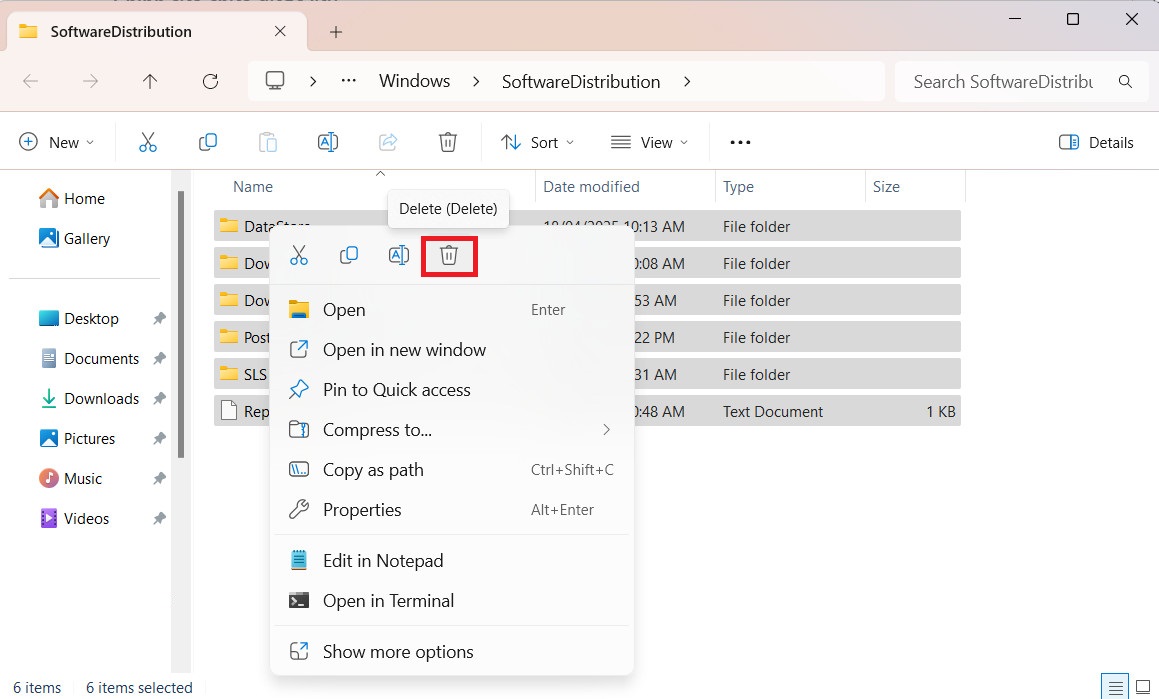Unpin Downloads from Quick access

pos(159,398)
